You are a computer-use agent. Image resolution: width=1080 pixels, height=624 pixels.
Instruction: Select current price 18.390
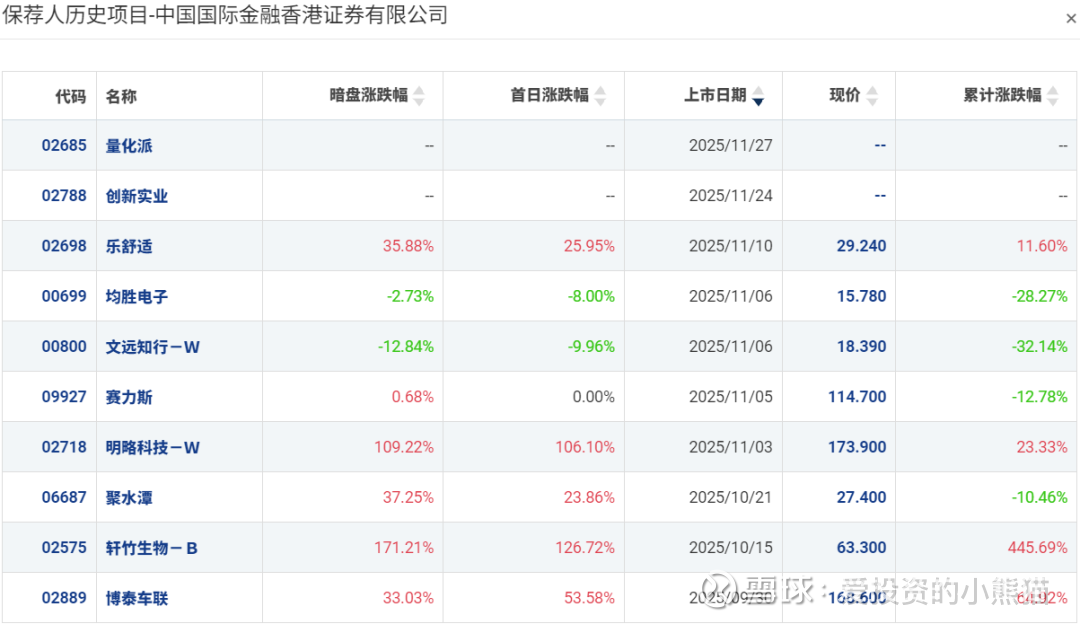click(x=861, y=346)
